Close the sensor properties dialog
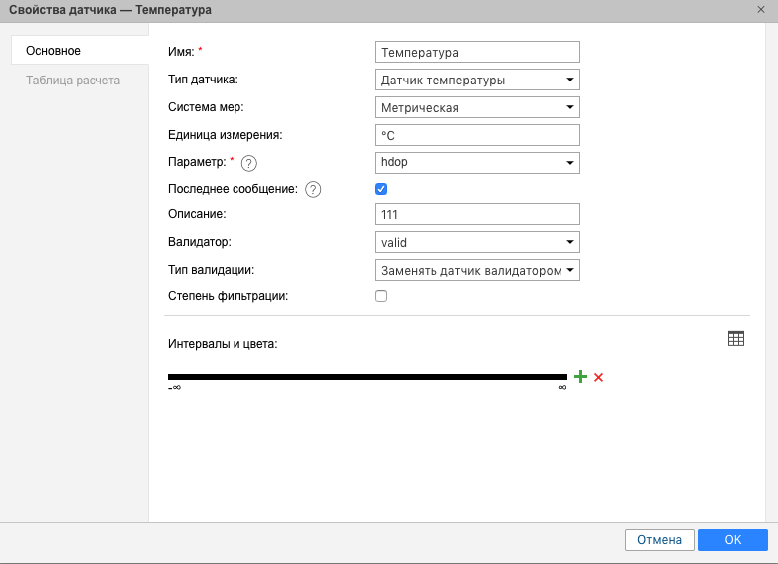The height and width of the screenshot is (564, 778). [761, 9]
